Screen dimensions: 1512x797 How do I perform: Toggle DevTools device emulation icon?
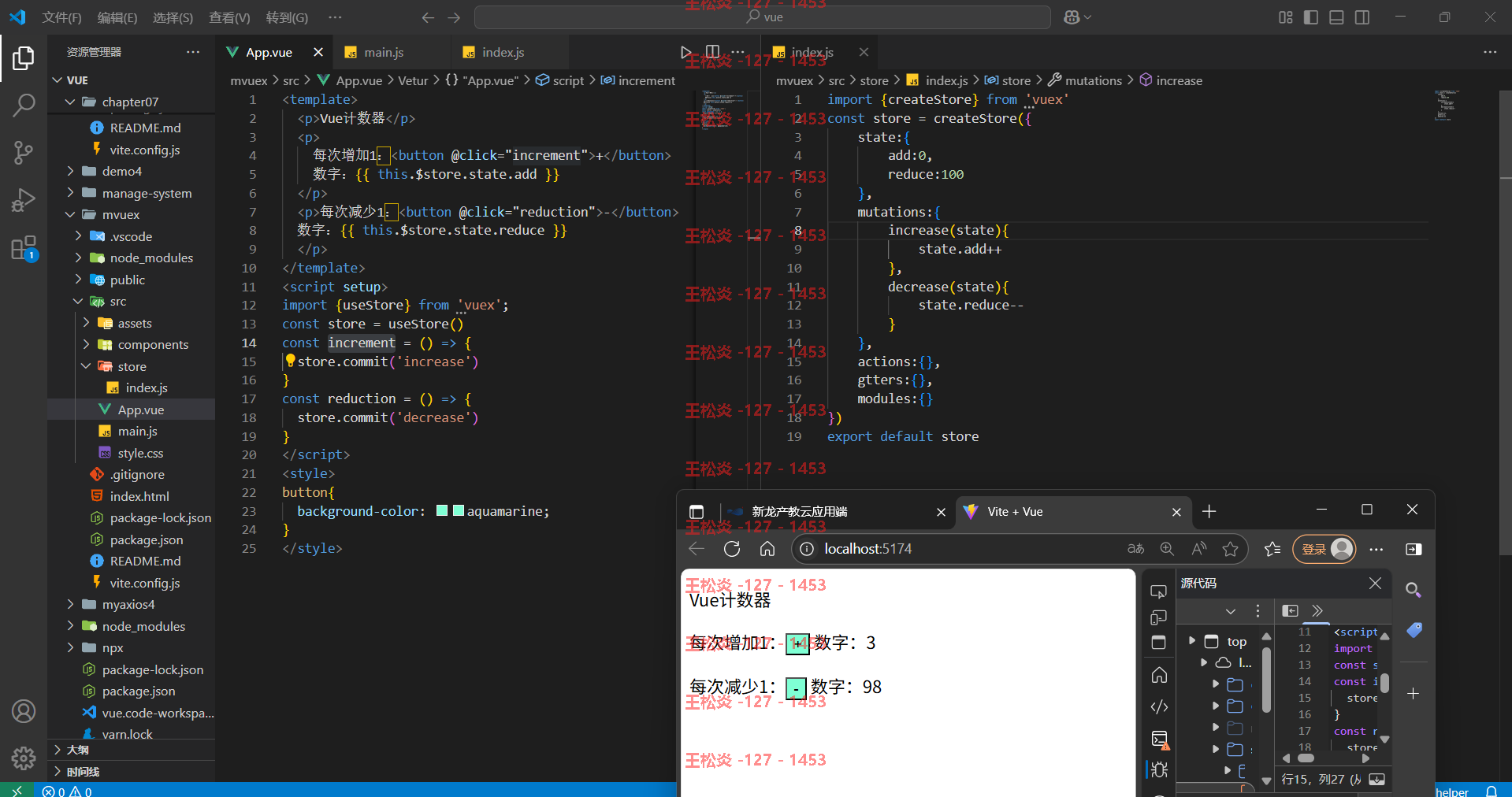[1158, 617]
